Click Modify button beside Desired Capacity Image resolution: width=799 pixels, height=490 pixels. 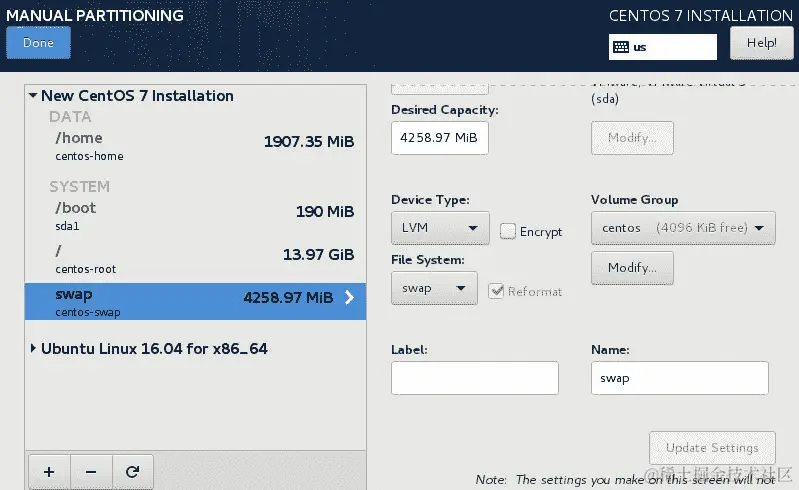[632, 138]
